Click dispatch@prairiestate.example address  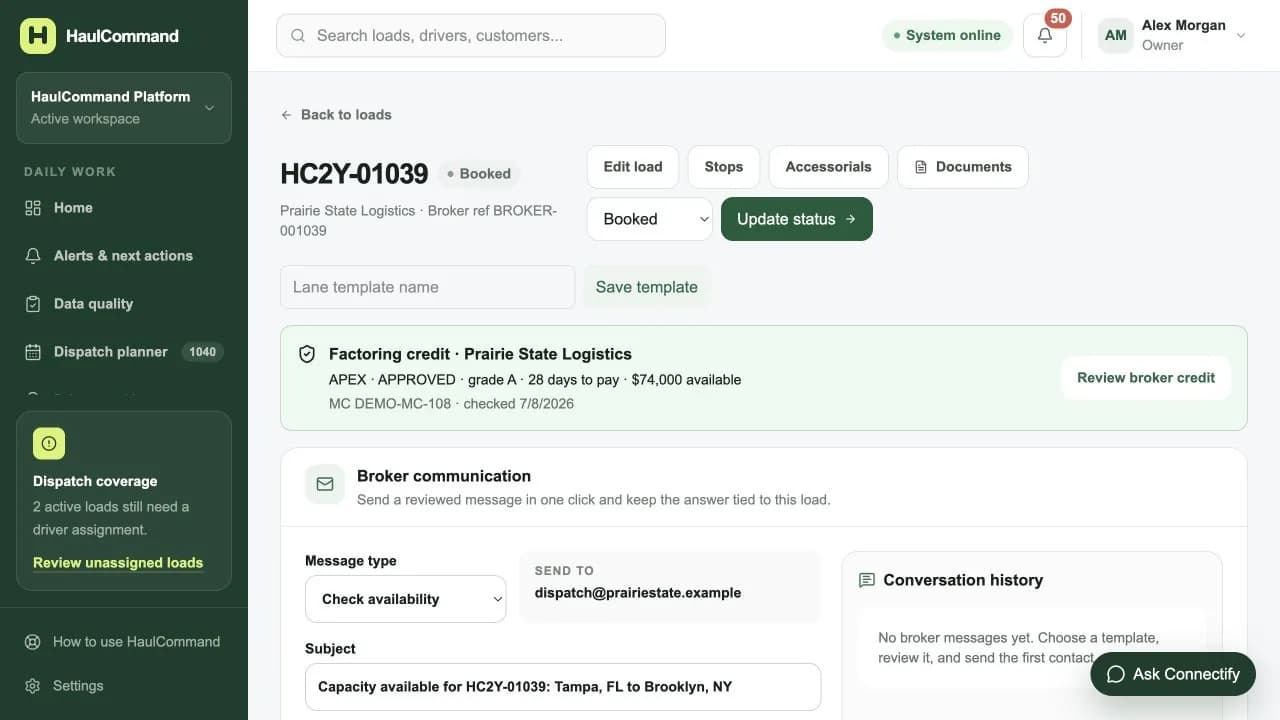[x=638, y=593]
